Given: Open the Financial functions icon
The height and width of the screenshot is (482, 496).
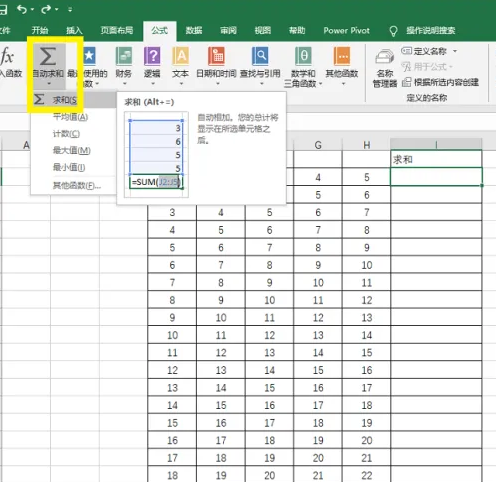Looking at the screenshot, I should [124, 56].
